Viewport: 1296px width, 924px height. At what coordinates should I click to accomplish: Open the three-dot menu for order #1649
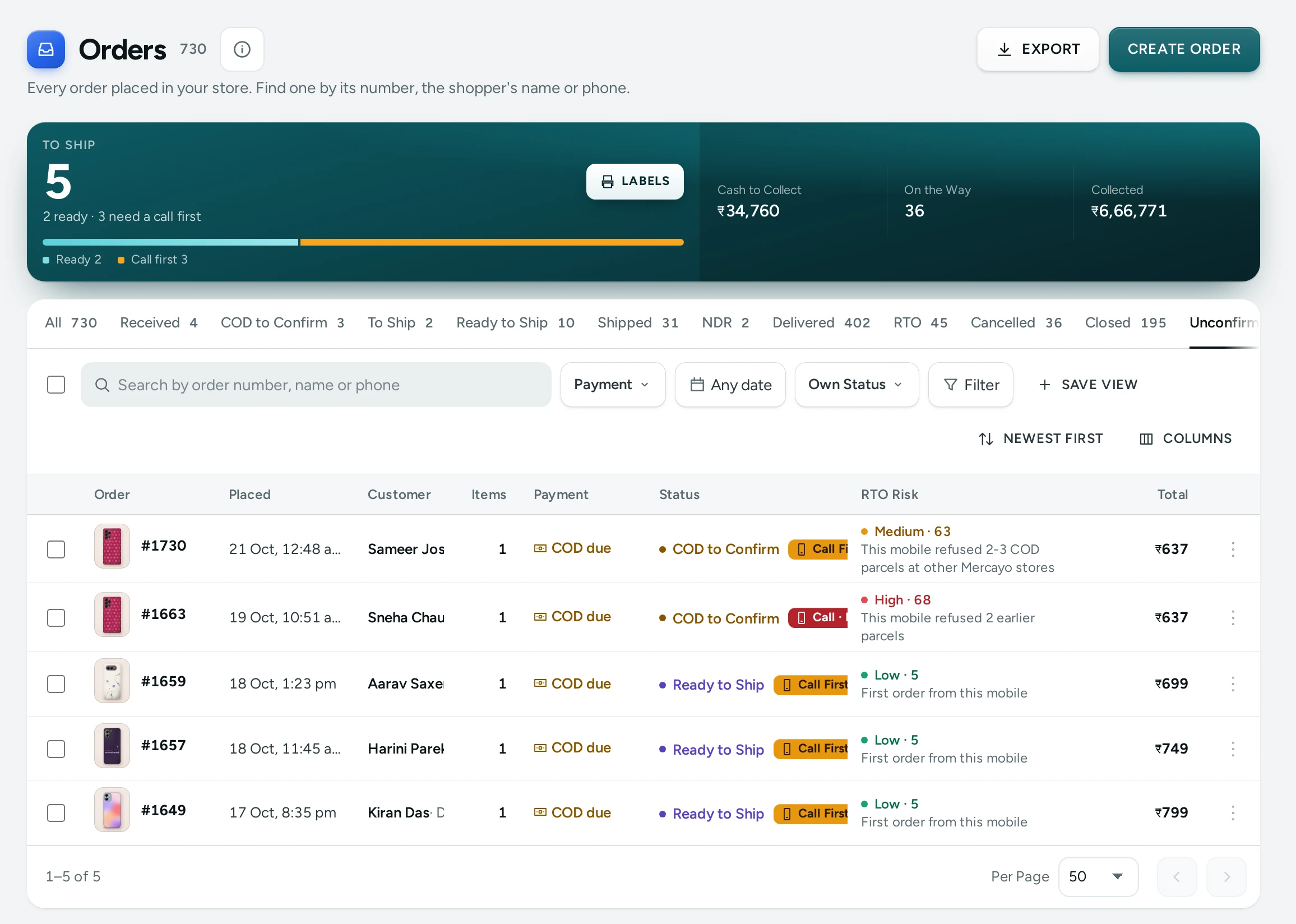click(x=1232, y=812)
